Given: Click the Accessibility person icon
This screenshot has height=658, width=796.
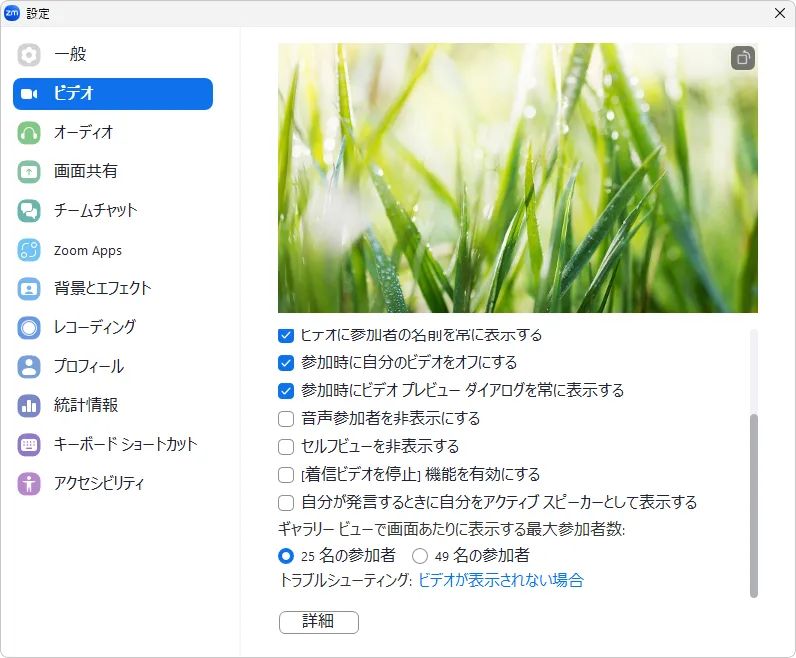Looking at the screenshot, I should 29,484.
